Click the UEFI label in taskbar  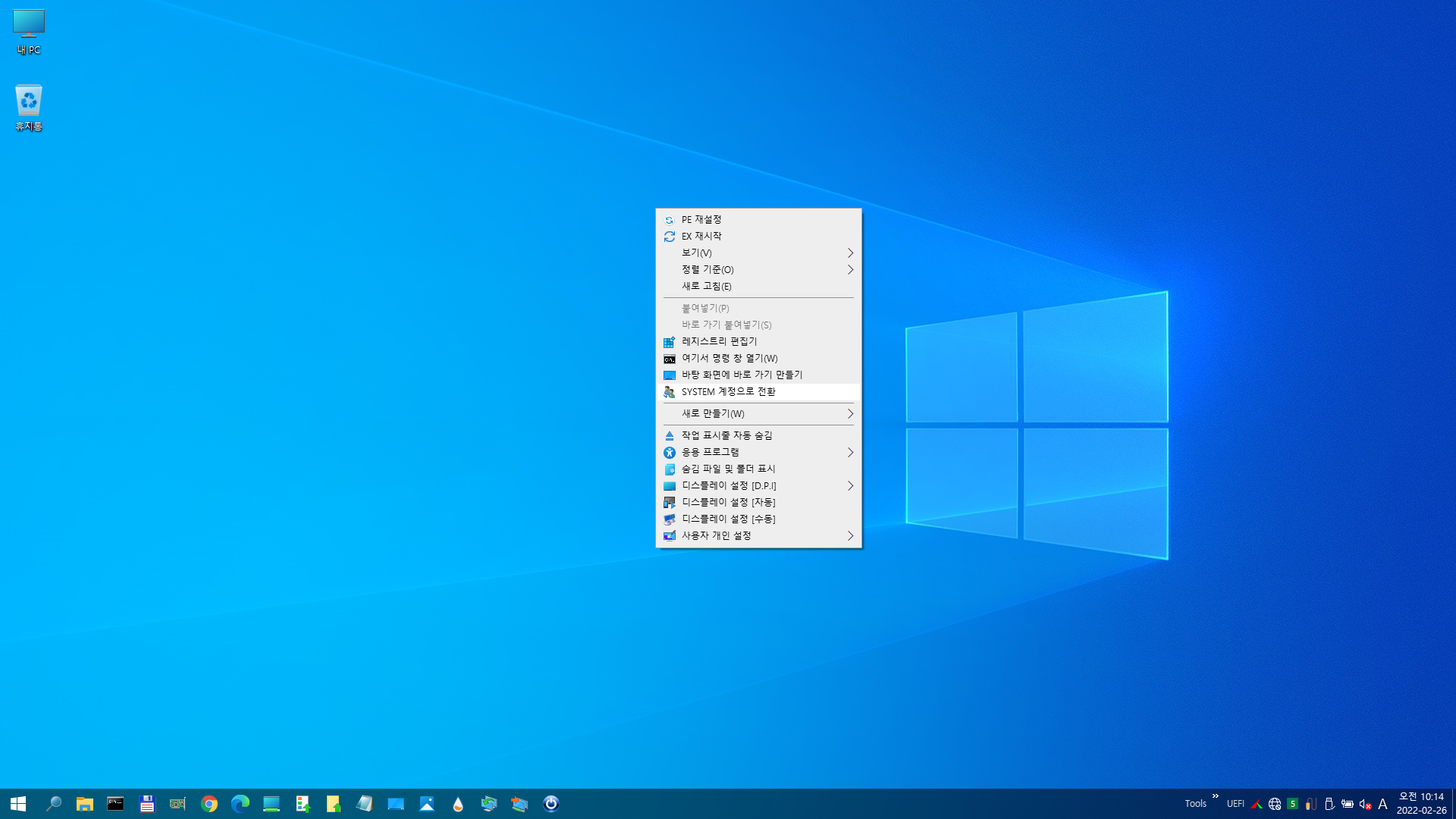pyautogui.click(x=1235, y=804)
